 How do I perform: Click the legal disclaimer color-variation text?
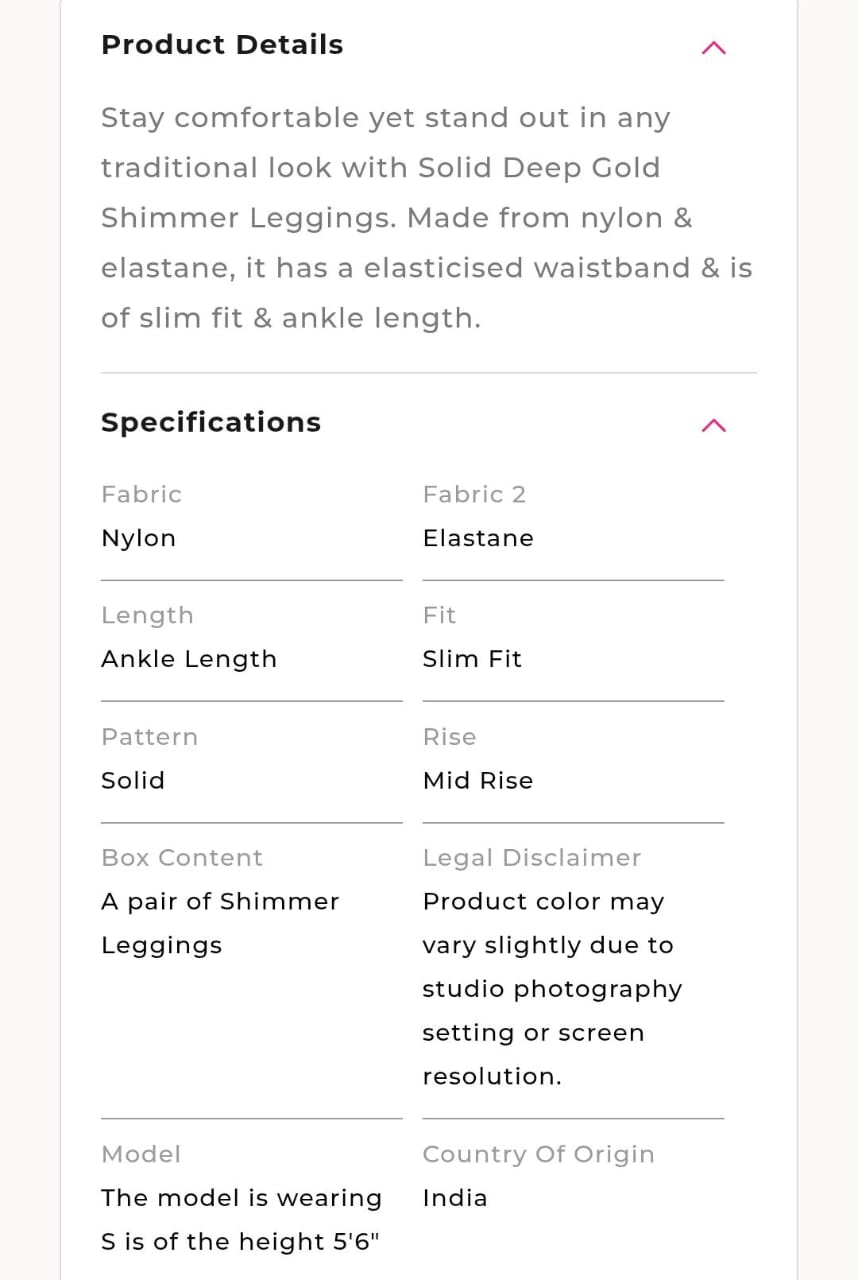tap(551, 988)
